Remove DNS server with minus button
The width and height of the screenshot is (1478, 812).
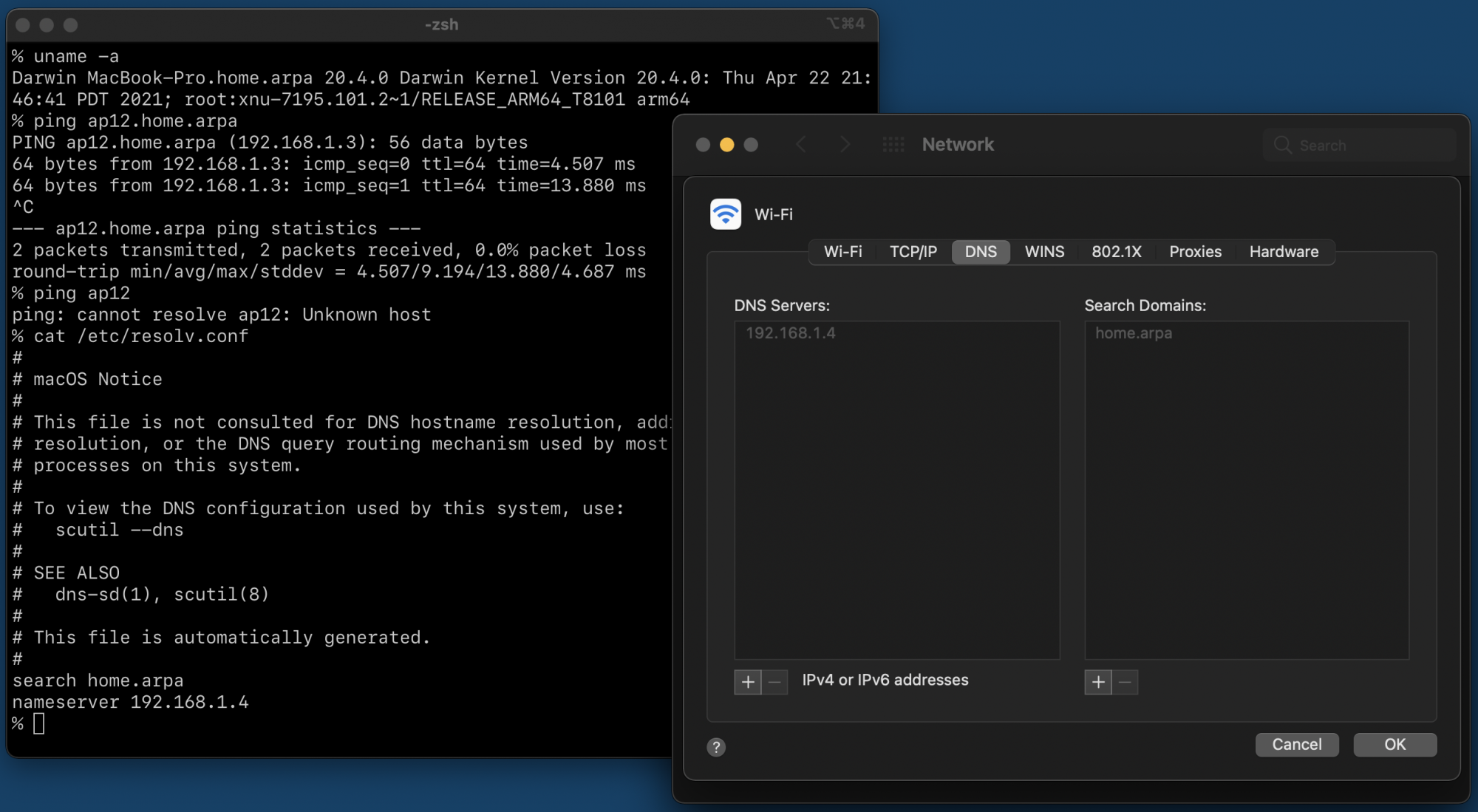click(x=774, y=682)
